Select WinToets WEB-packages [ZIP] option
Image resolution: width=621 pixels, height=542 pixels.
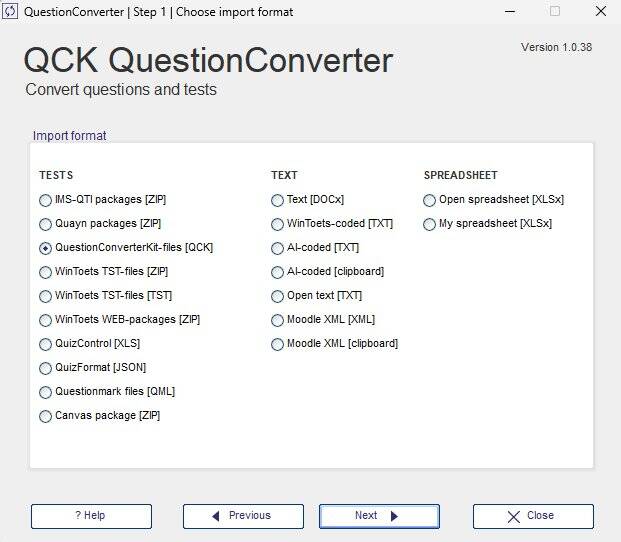pyautogui.click(x=46, y=320)
